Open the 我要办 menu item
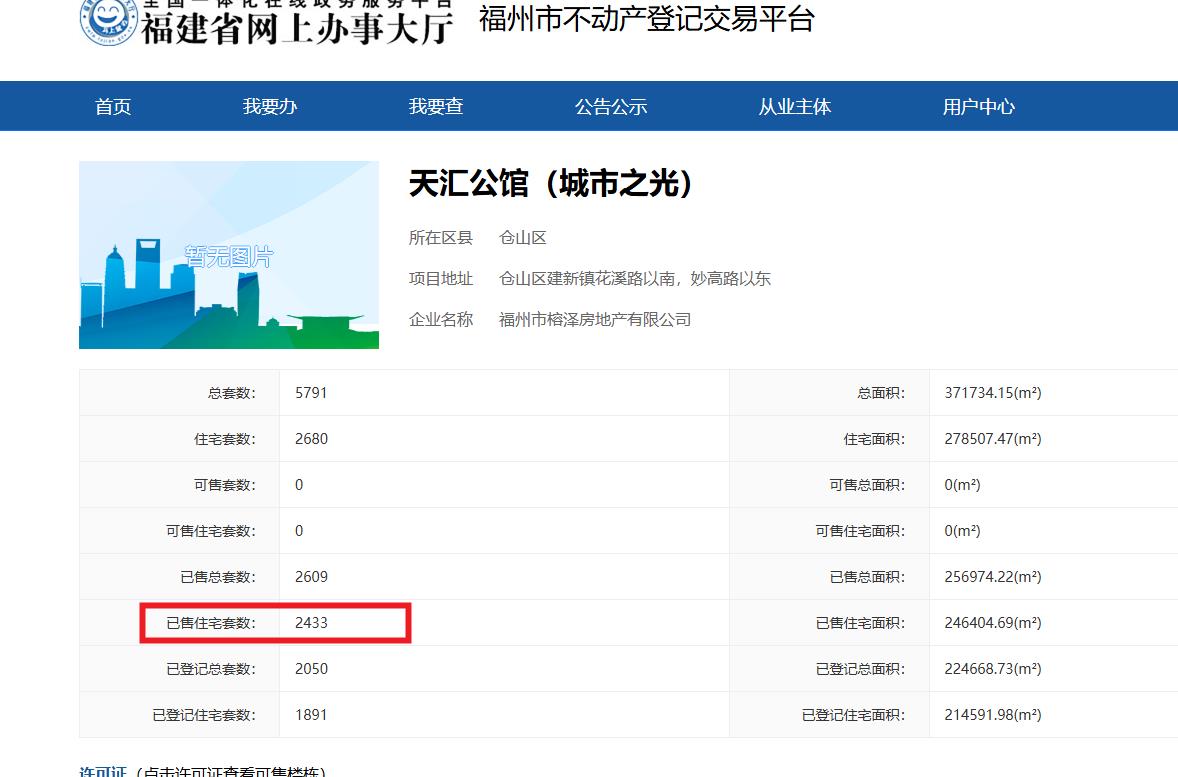Image resolution: width=1178 pixels, height=777 pixels. click(270, 107)
